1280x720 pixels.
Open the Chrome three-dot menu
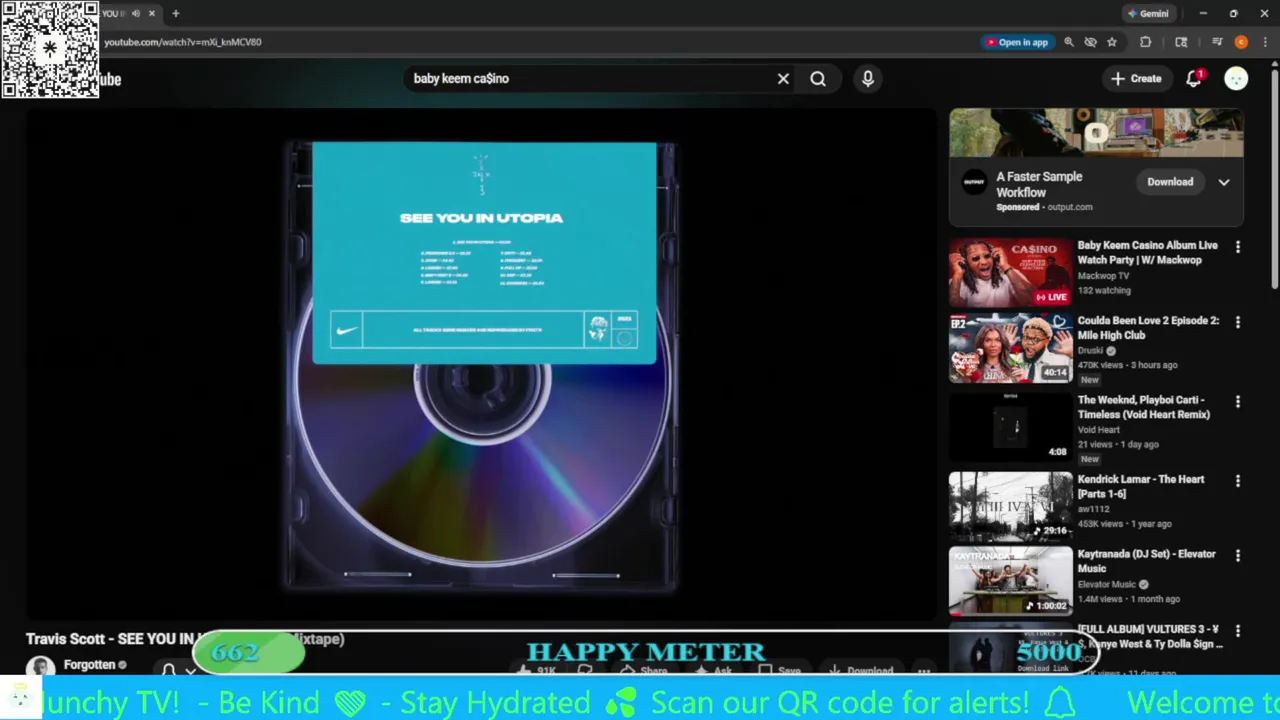point(1265,42)
